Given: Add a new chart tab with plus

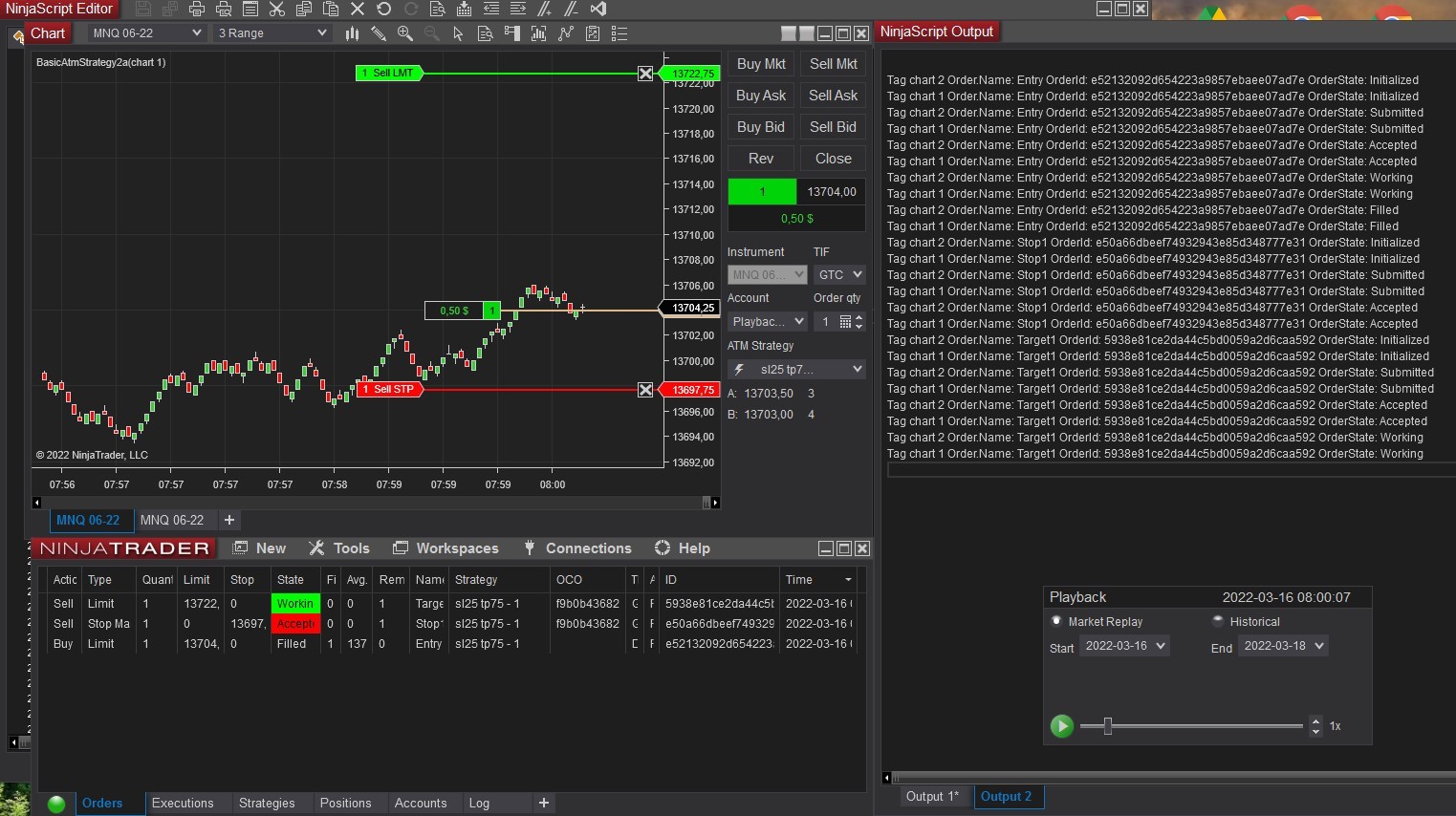Looking at the screenshot, I should point(229,521).
